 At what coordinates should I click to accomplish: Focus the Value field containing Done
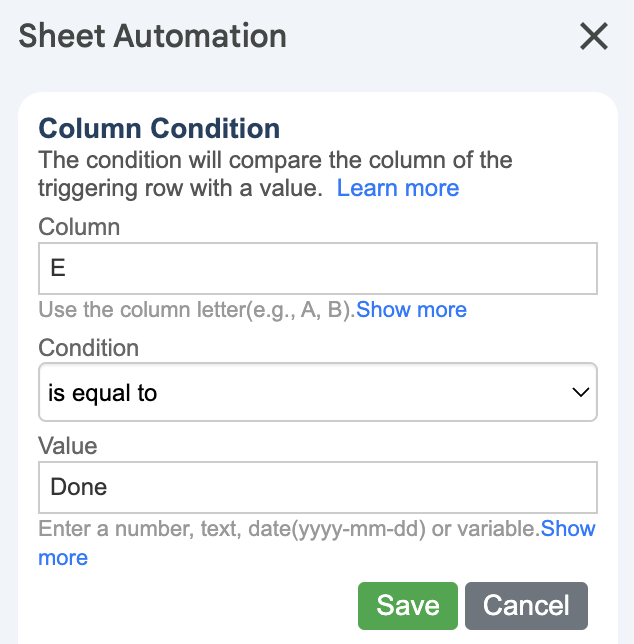317,487
